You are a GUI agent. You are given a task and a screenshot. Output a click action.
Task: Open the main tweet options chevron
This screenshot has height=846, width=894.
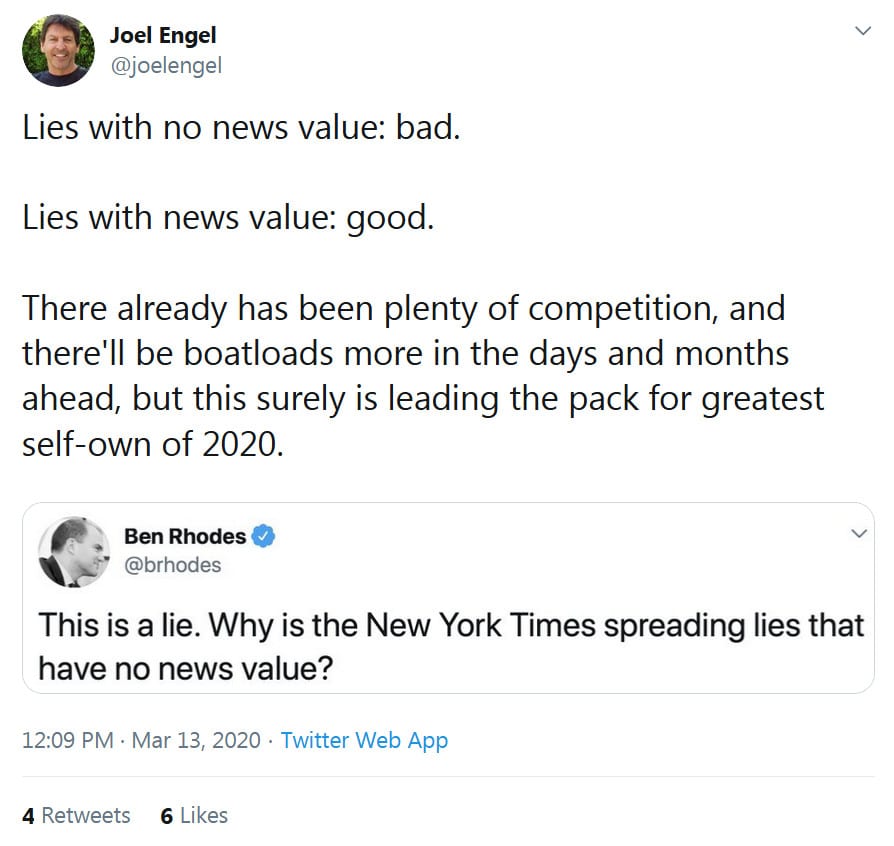pos(862,31)
